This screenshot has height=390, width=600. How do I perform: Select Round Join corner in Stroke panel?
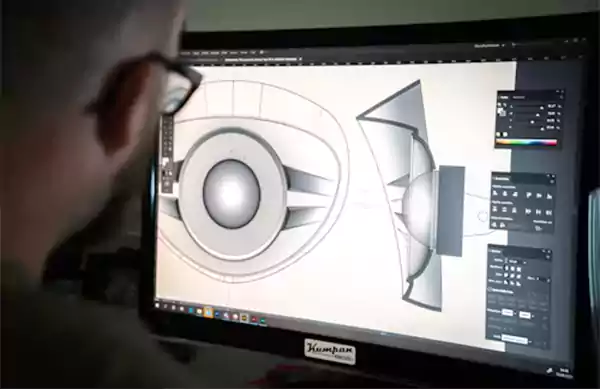tap(512, 276)
